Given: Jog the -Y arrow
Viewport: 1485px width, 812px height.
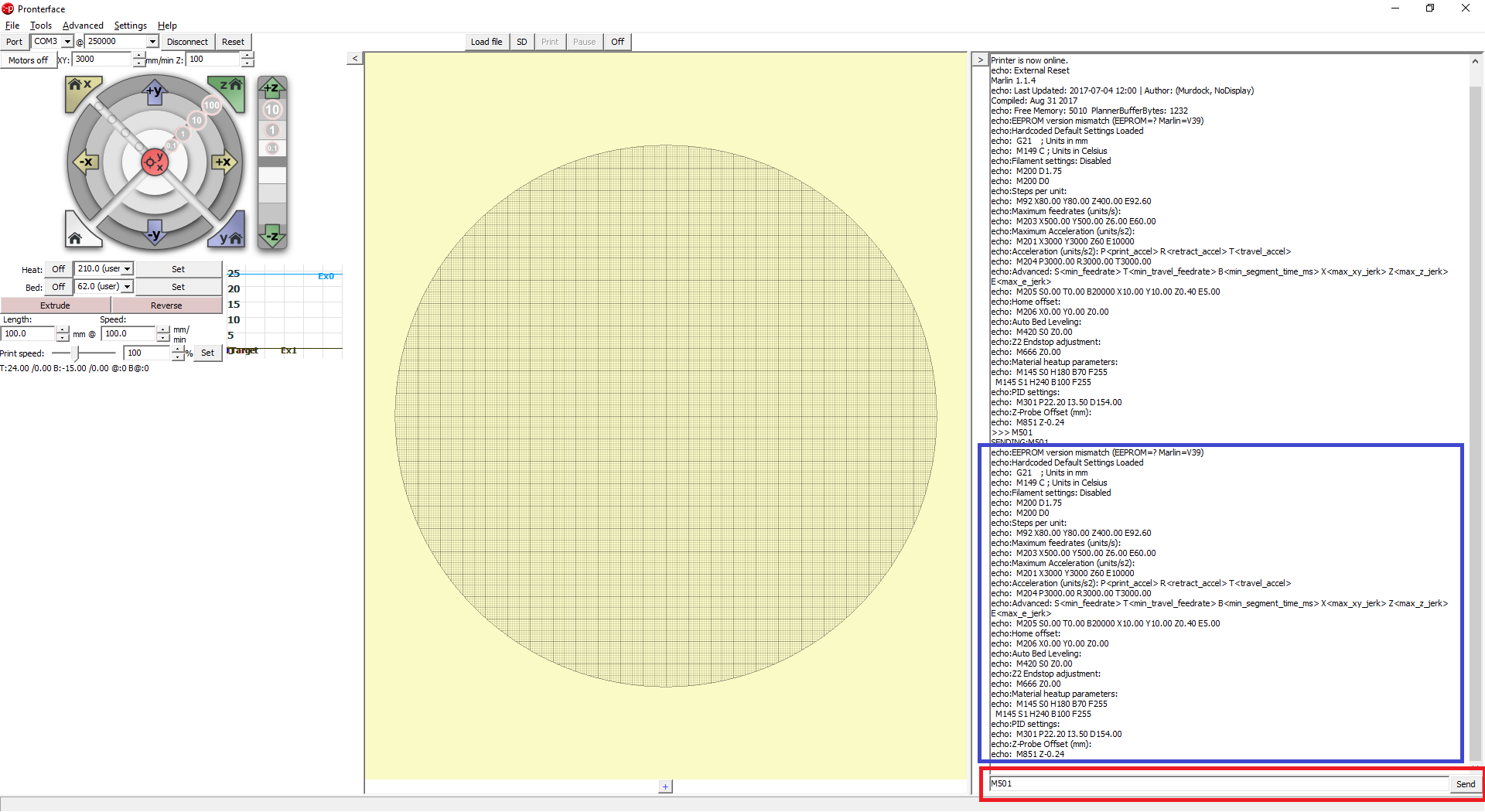Looking at the screenshot, I should click(155, 234).
